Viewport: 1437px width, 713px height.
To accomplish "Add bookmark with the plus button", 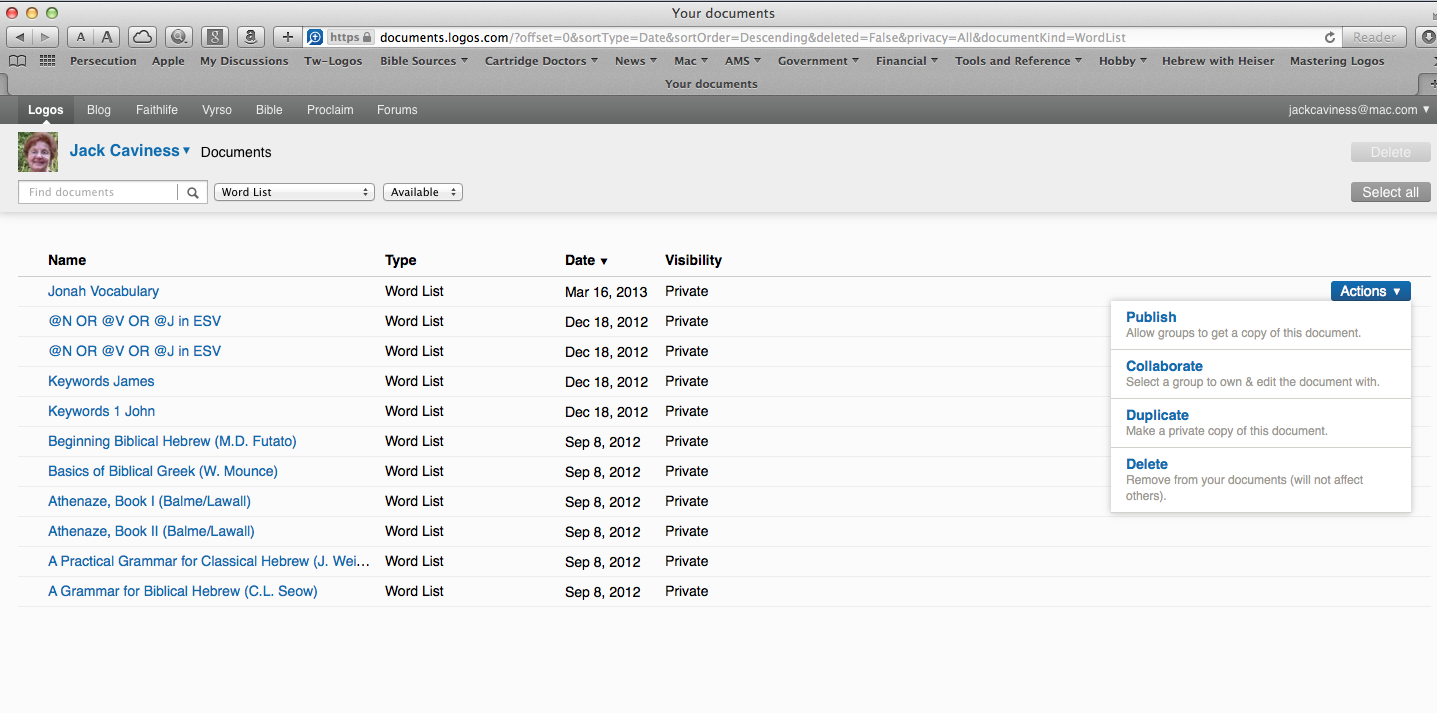I will pyautogui.click(x=288, y=37).
